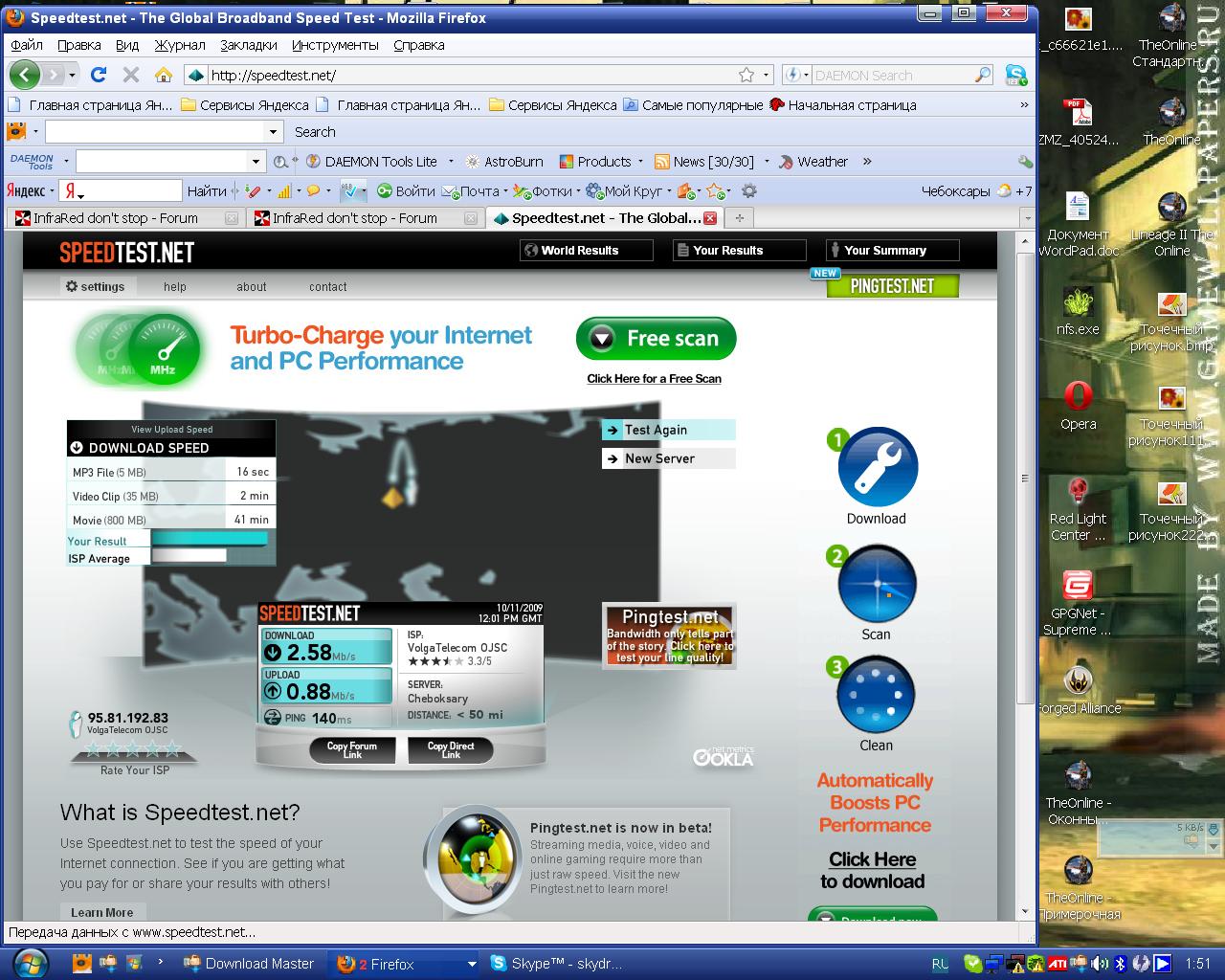Select the GPGNet - Supreme desktop icon
1225x980 pixels.
pos(1078,603)
